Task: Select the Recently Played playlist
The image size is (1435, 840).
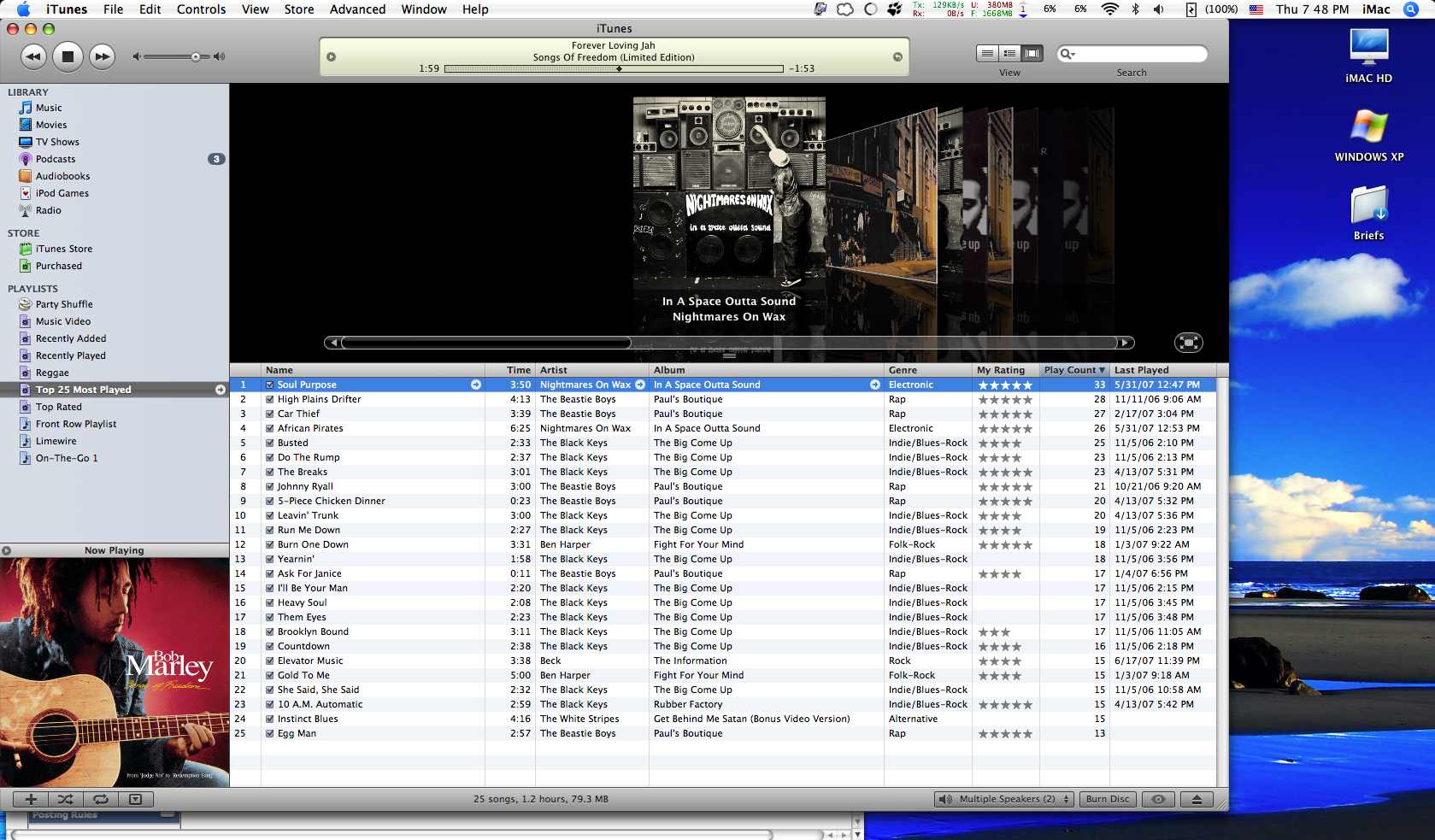Action: click(x=71, y=355)
